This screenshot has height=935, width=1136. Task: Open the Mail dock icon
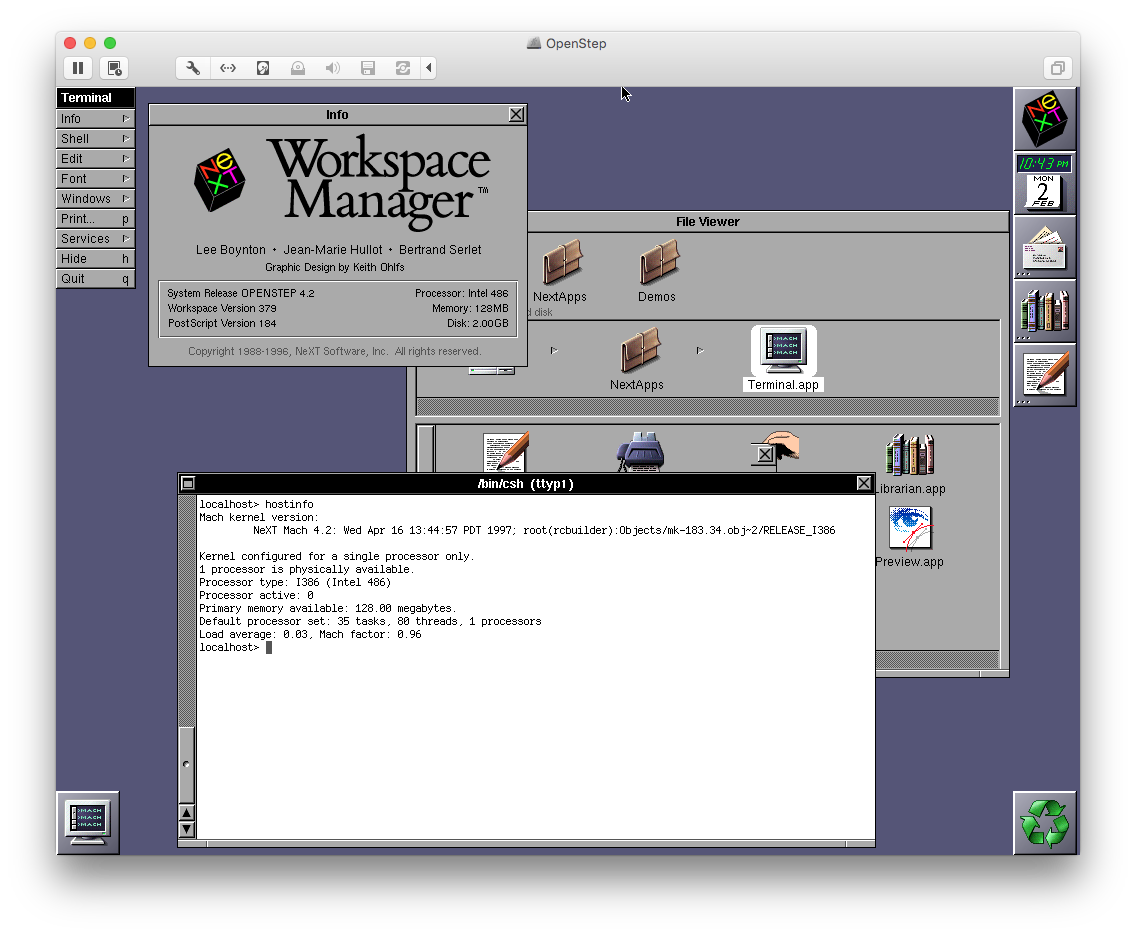1044,247
